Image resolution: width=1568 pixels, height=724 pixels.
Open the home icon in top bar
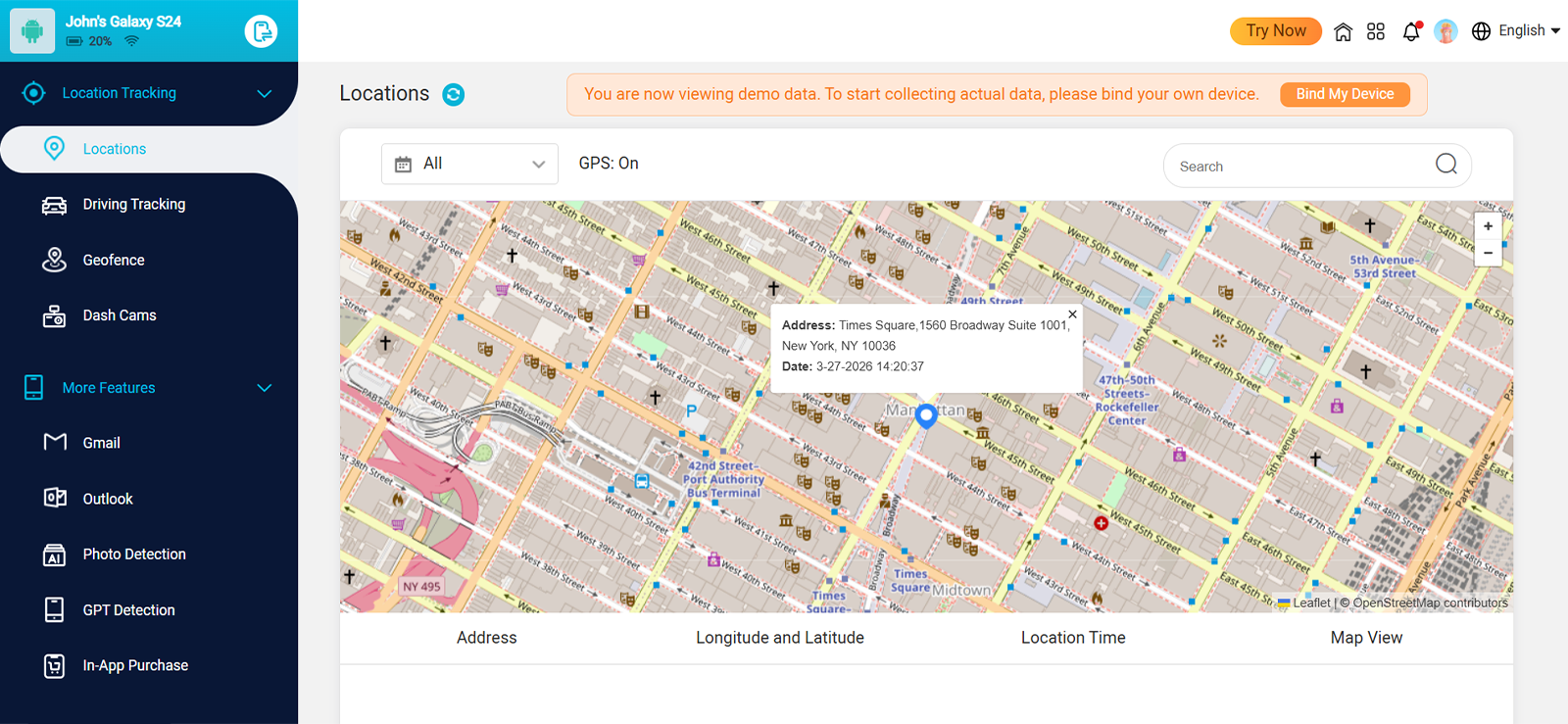point(1343,31)
